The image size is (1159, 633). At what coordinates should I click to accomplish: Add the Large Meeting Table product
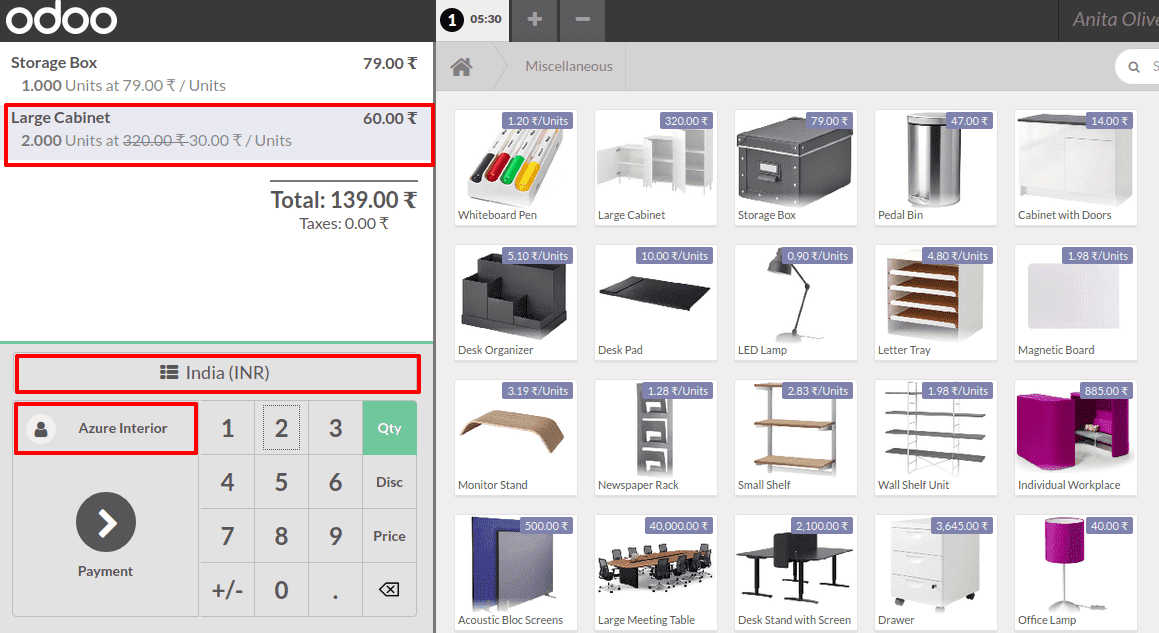pyautogui.click(x=656, y=573)
